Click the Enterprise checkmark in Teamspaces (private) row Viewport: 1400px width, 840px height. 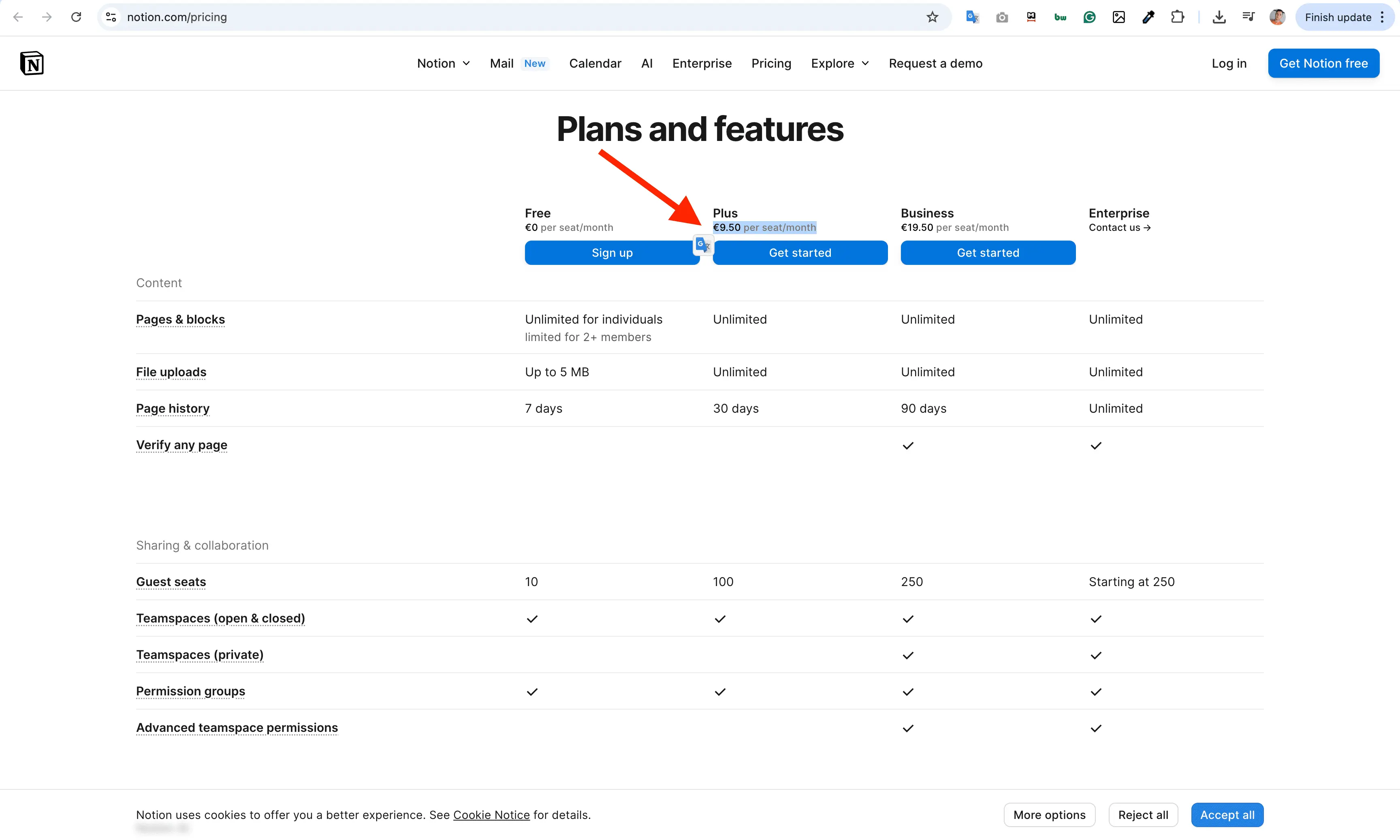(1096, 655)
